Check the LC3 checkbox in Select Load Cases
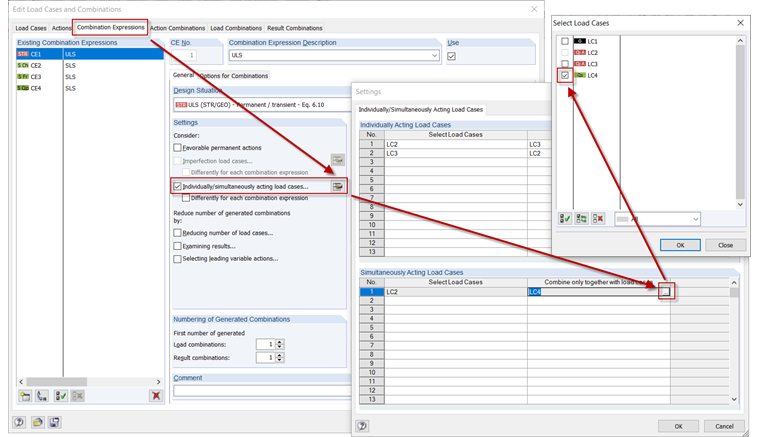This screenshot has width=760, height=437. point(565,63)
